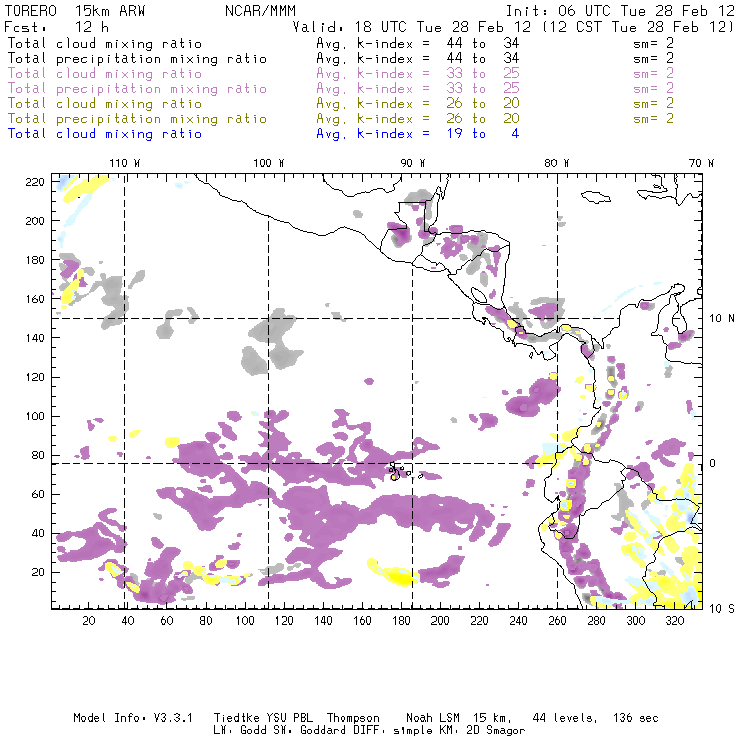Pick the olive "Total precipitation mixing ratio" legend label
This screenshot has height=740, width=740.
pyautogui.click(x=137, y=118)
